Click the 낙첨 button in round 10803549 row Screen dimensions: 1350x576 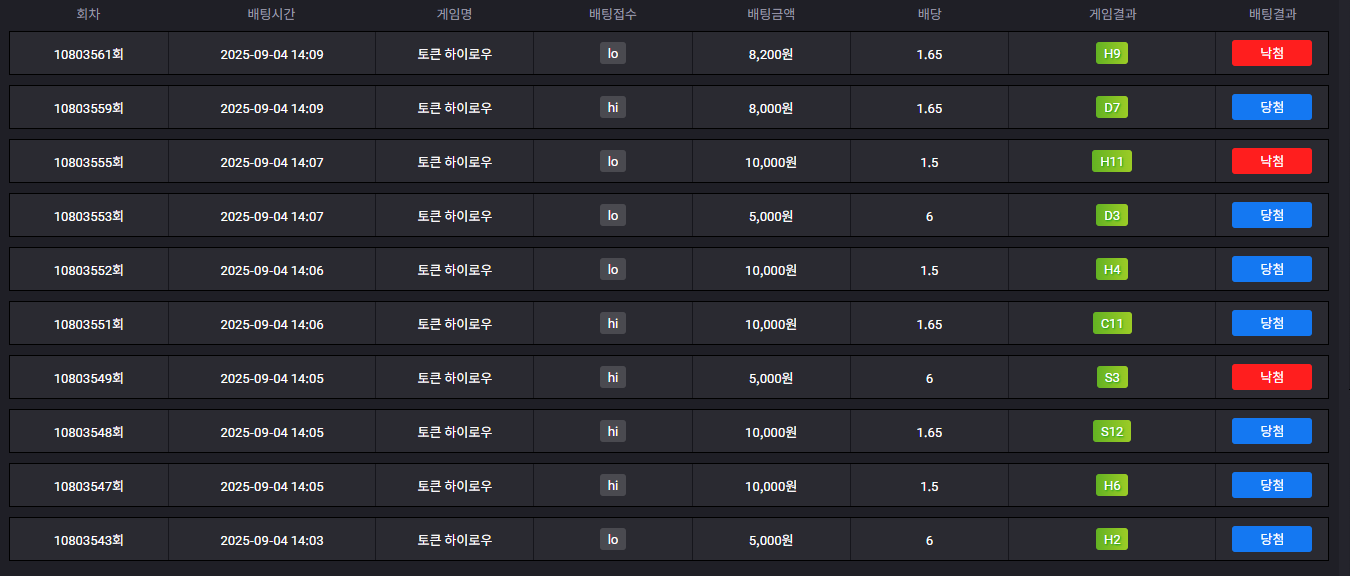1272,377
